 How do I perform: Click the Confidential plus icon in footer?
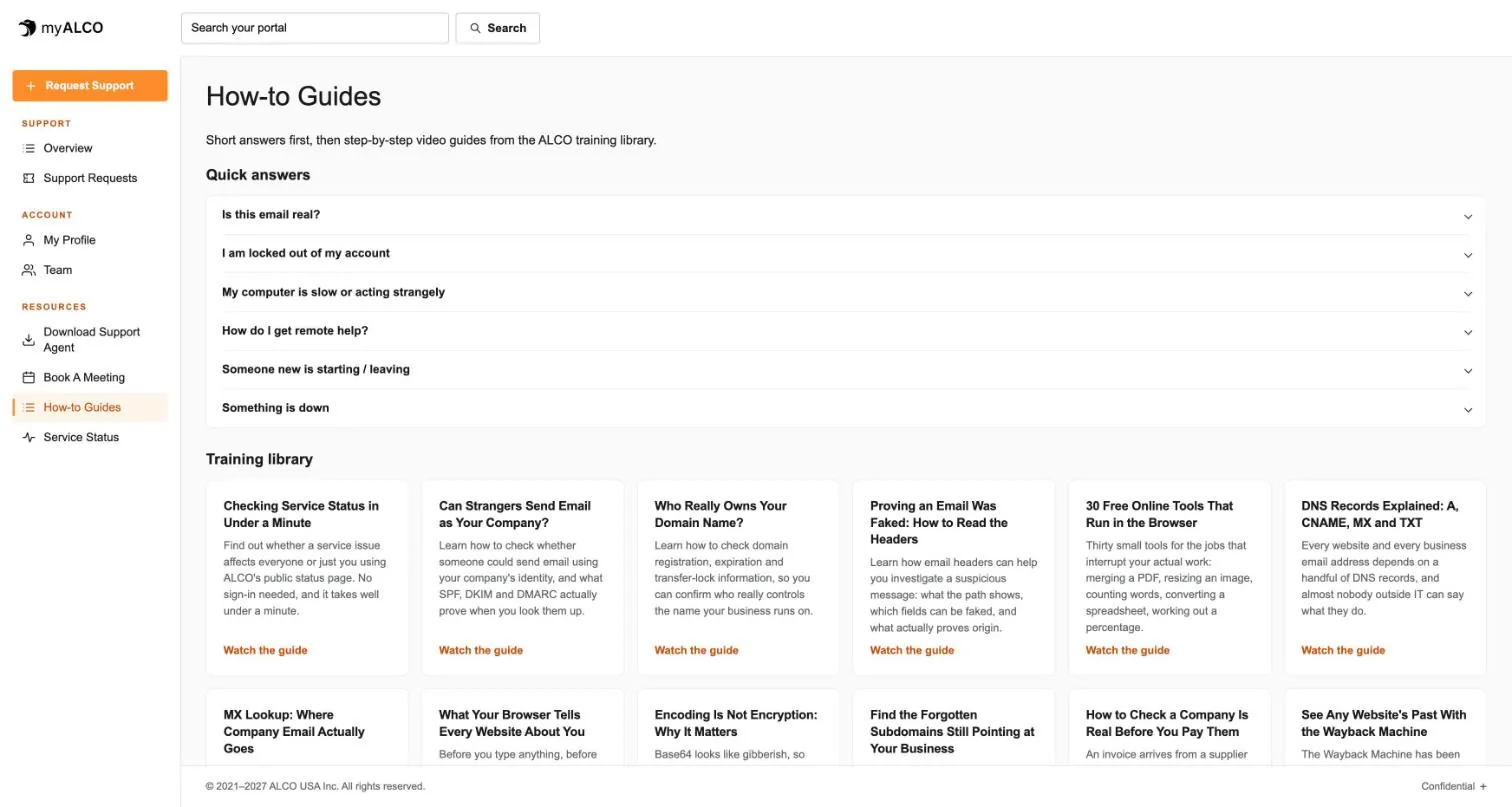coord(1483,787)
